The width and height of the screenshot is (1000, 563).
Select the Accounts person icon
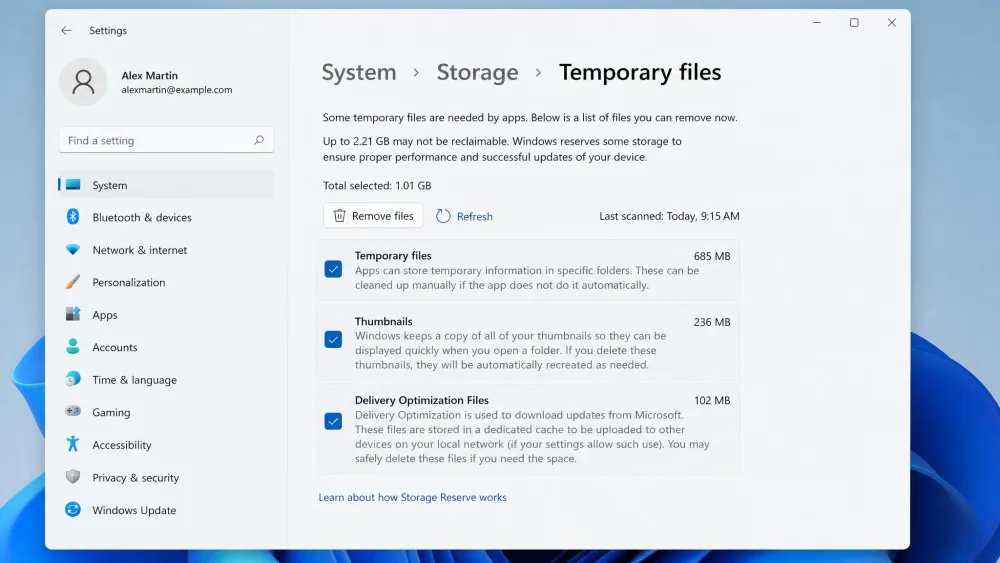73,347
